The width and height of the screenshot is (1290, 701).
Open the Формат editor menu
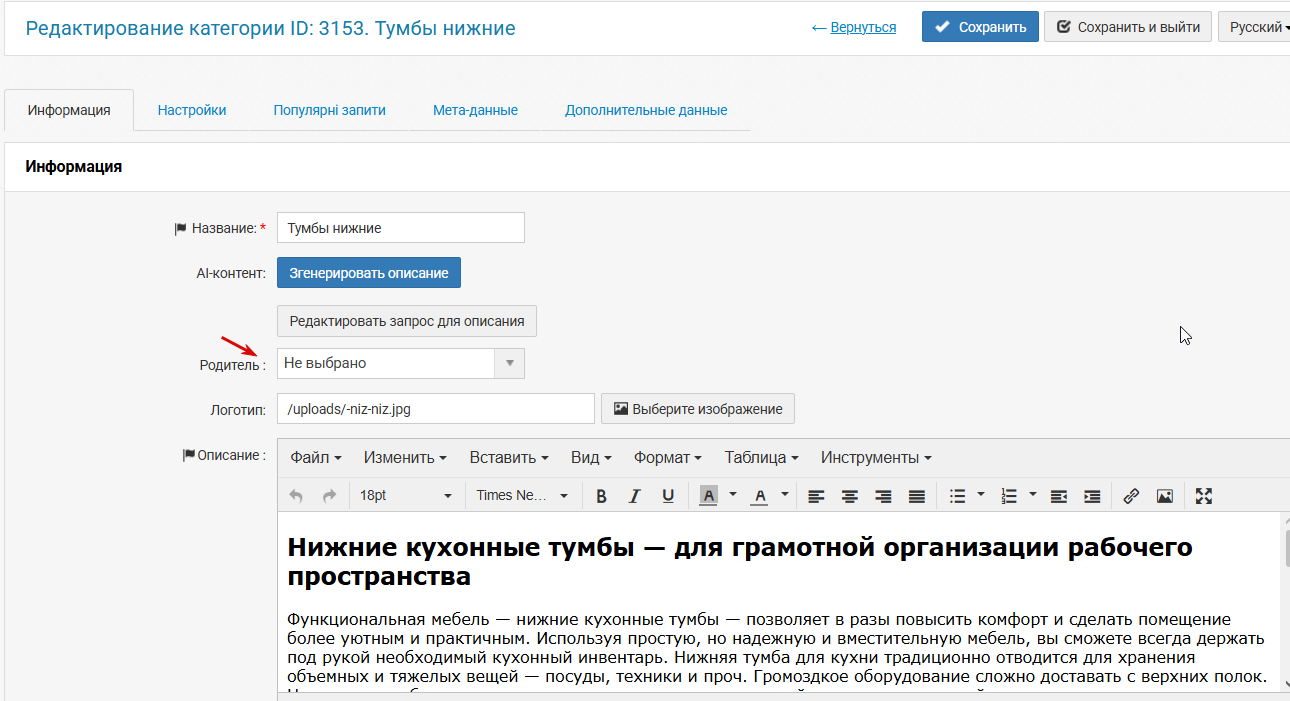(x=668, y=458)
